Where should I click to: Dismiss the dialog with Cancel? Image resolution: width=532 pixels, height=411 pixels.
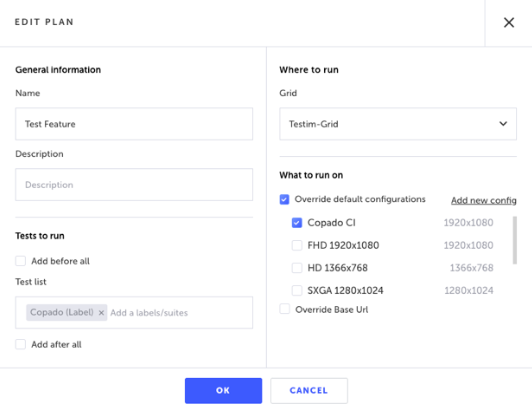point(309,391)
